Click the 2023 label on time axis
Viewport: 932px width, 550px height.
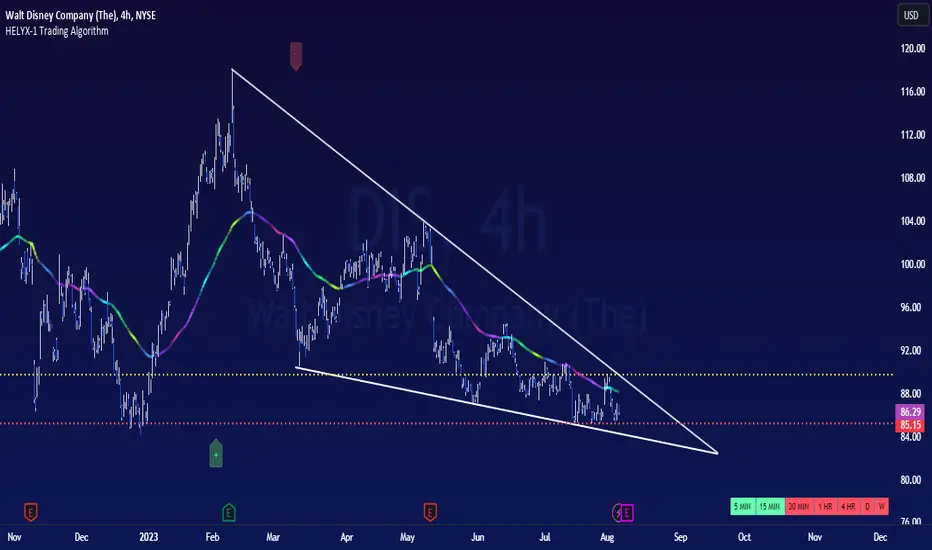point(149,537)
